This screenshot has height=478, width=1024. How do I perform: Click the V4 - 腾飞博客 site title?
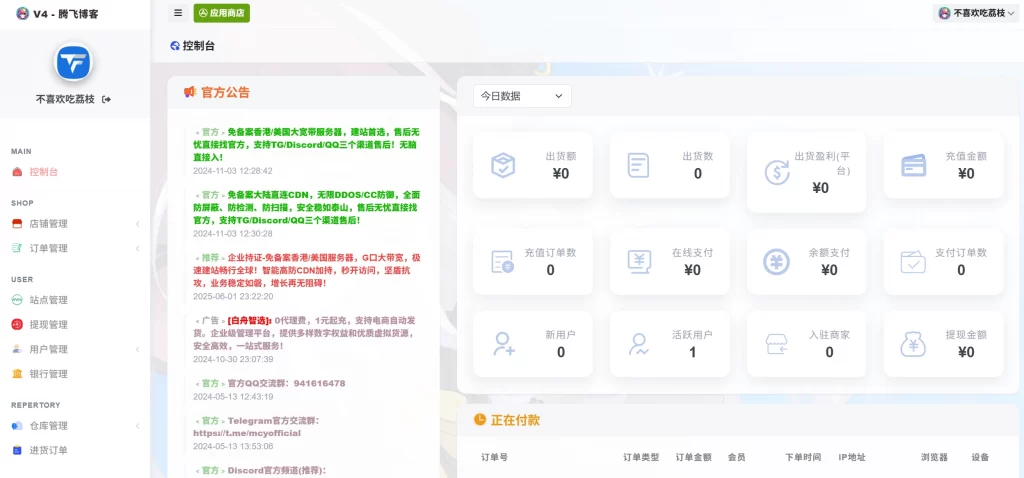[x=65, y=14]
